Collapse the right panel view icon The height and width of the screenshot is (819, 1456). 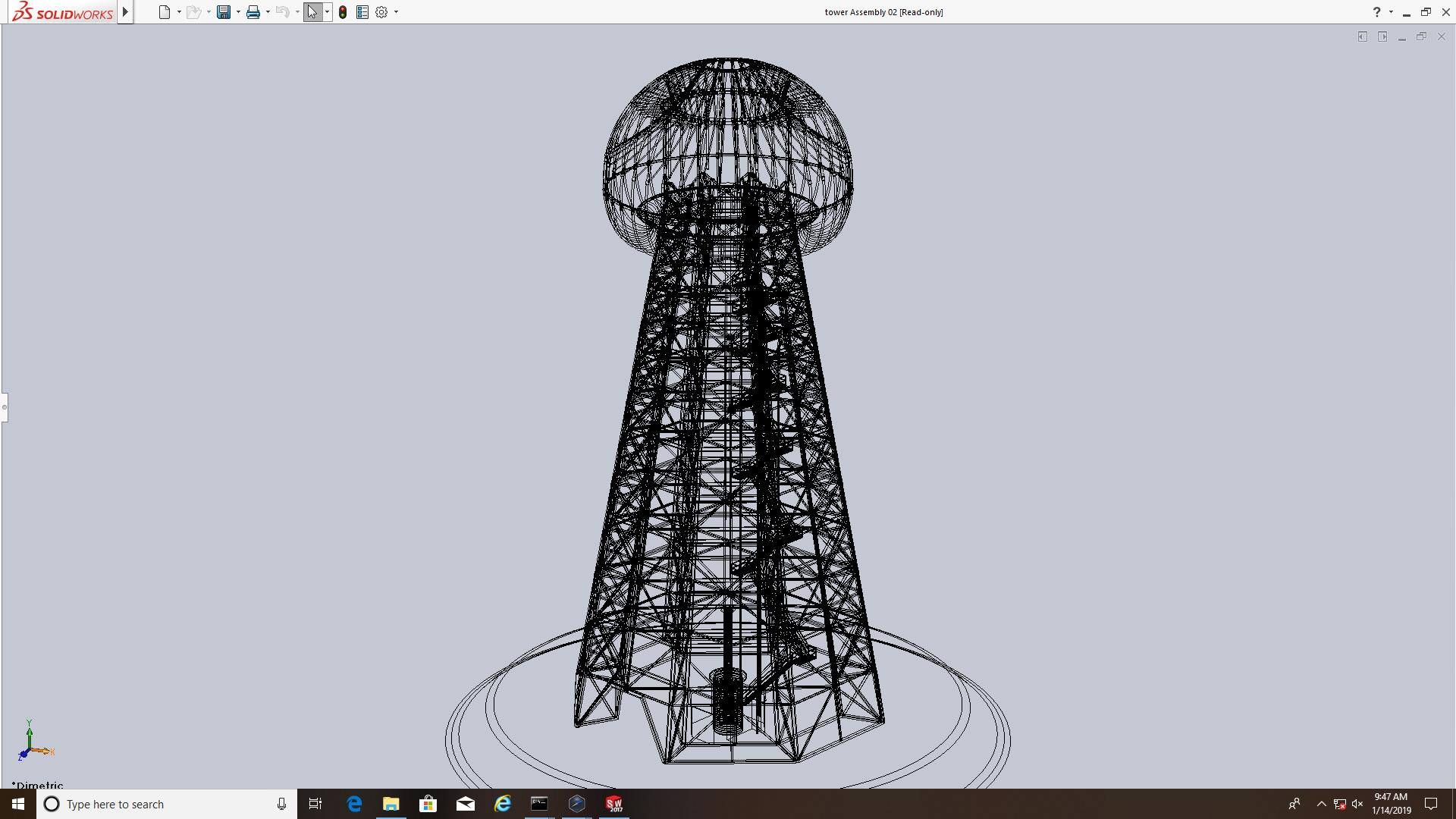point(1382,36)
